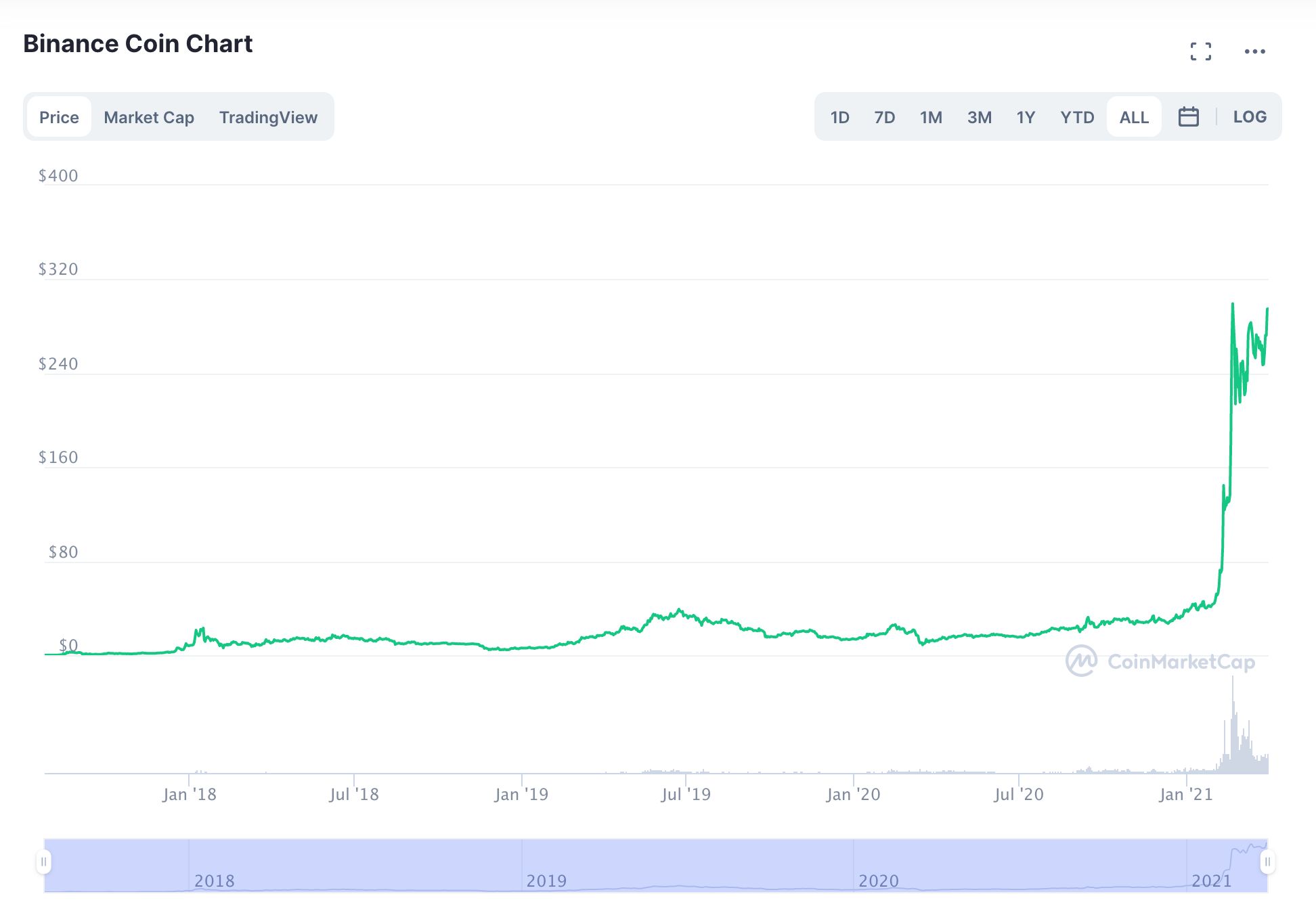Click 2020 in the range navigator
Image resolution: width=1316 pixels, height=907 pixels.
coord(878,881)
